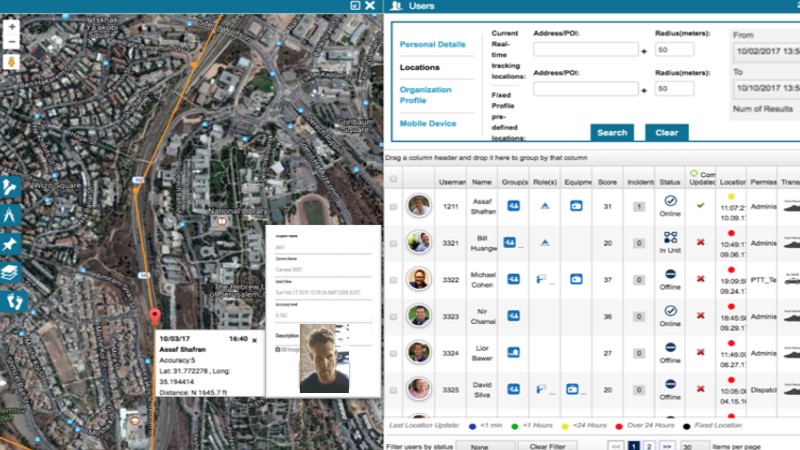The height and width of the screenshot is (450, 800).
Task: Switch to the Personal Details tab
Action: click(432, 45)
